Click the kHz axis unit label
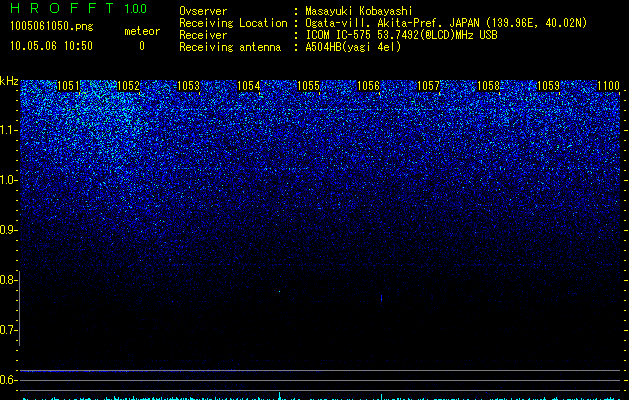629x400 pixels. [9, 81]
